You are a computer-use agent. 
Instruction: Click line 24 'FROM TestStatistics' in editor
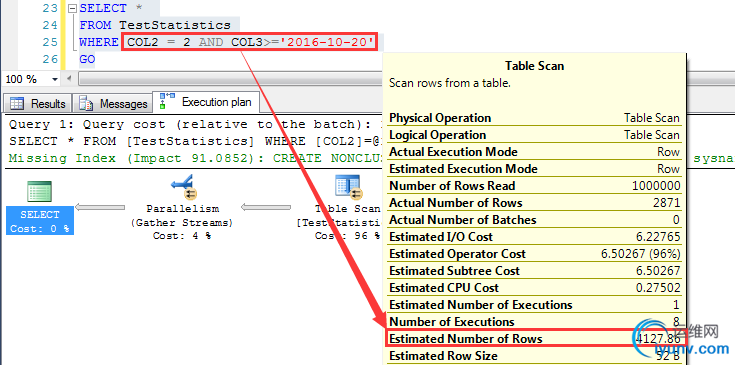(x=155, y=25)
